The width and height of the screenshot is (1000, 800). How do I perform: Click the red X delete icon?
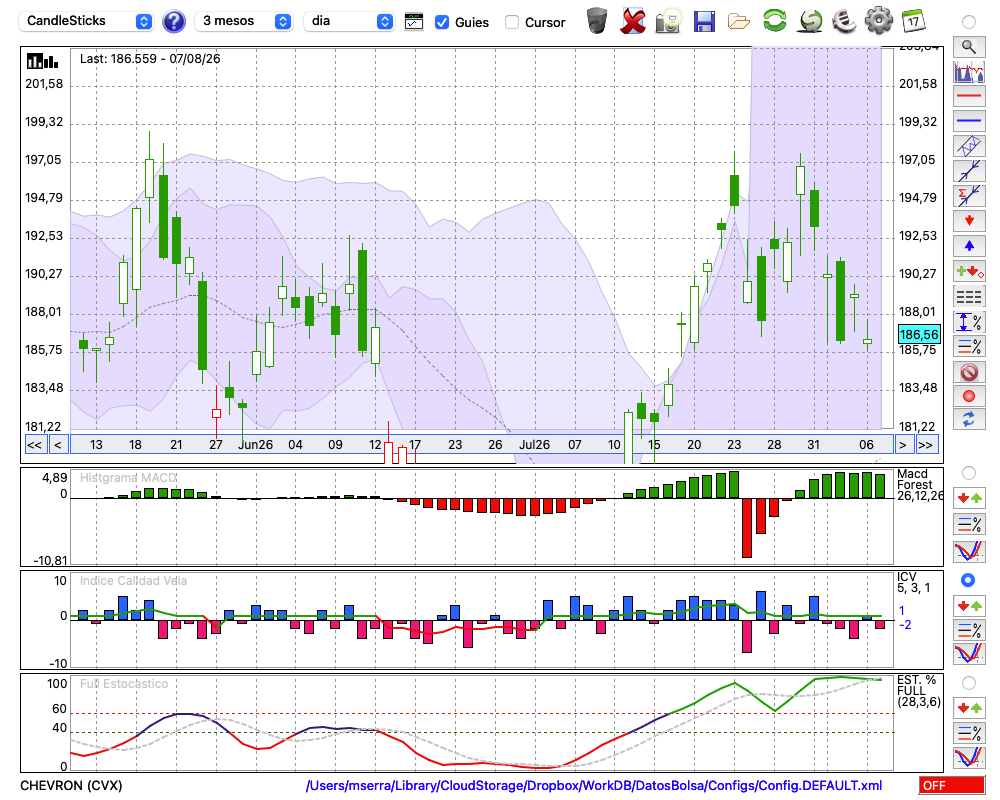coord(633,21)
